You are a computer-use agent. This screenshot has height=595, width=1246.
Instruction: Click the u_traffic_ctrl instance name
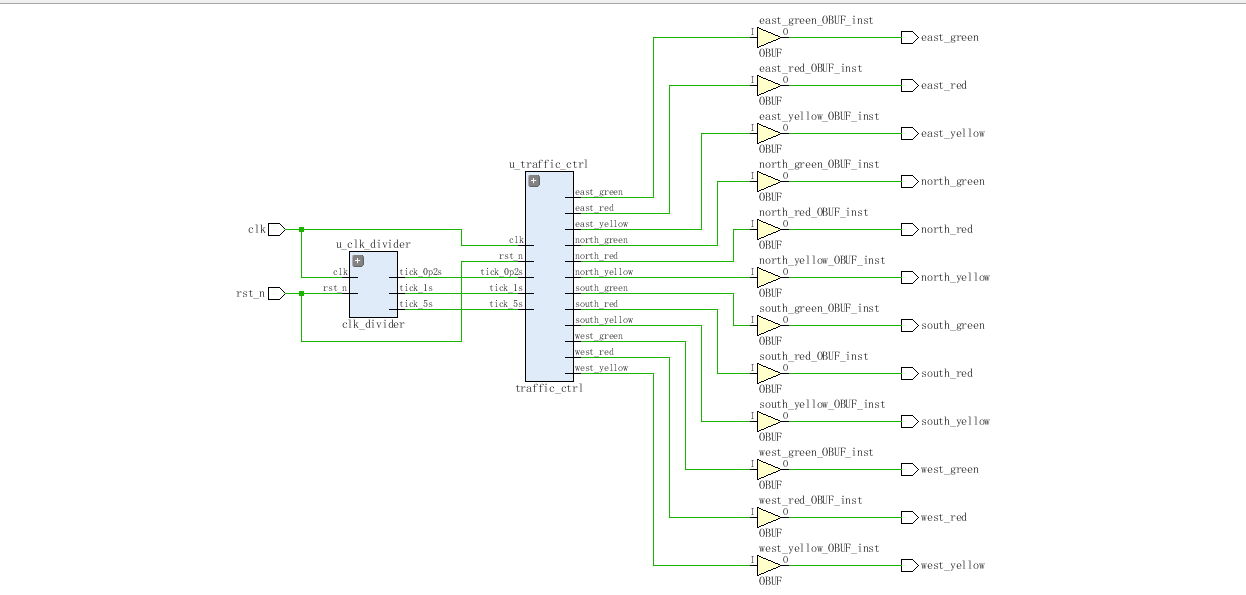pos(549,164)
